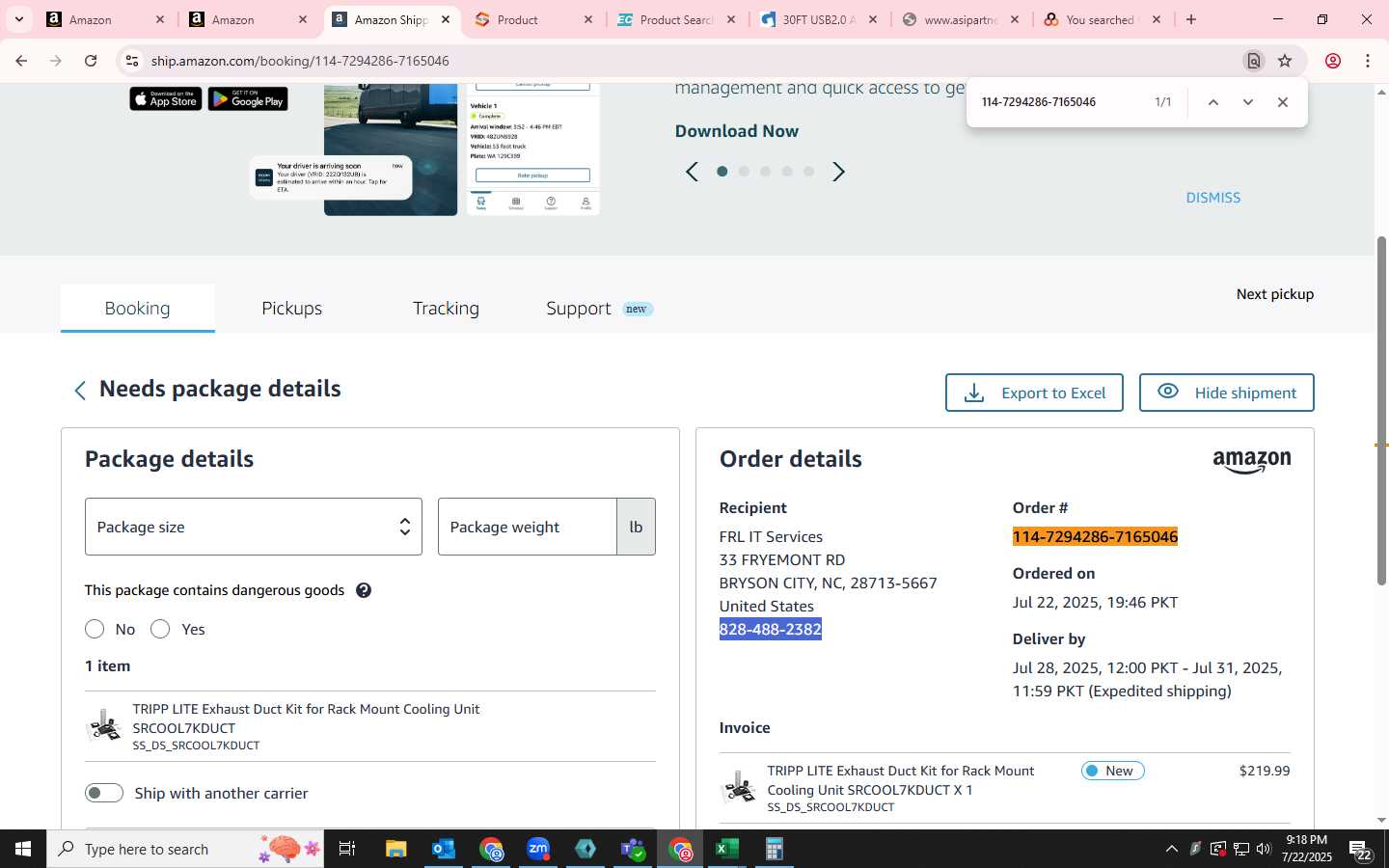The width and height of the screenshot is (1389, 868).
Task: Open the Chrome three-dot menu
Action: [x=1368, y=61]
